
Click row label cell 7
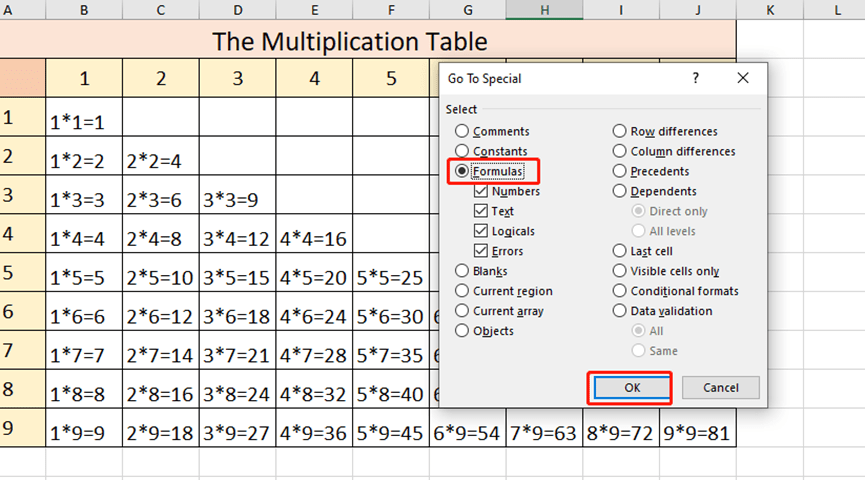(23, 350)
